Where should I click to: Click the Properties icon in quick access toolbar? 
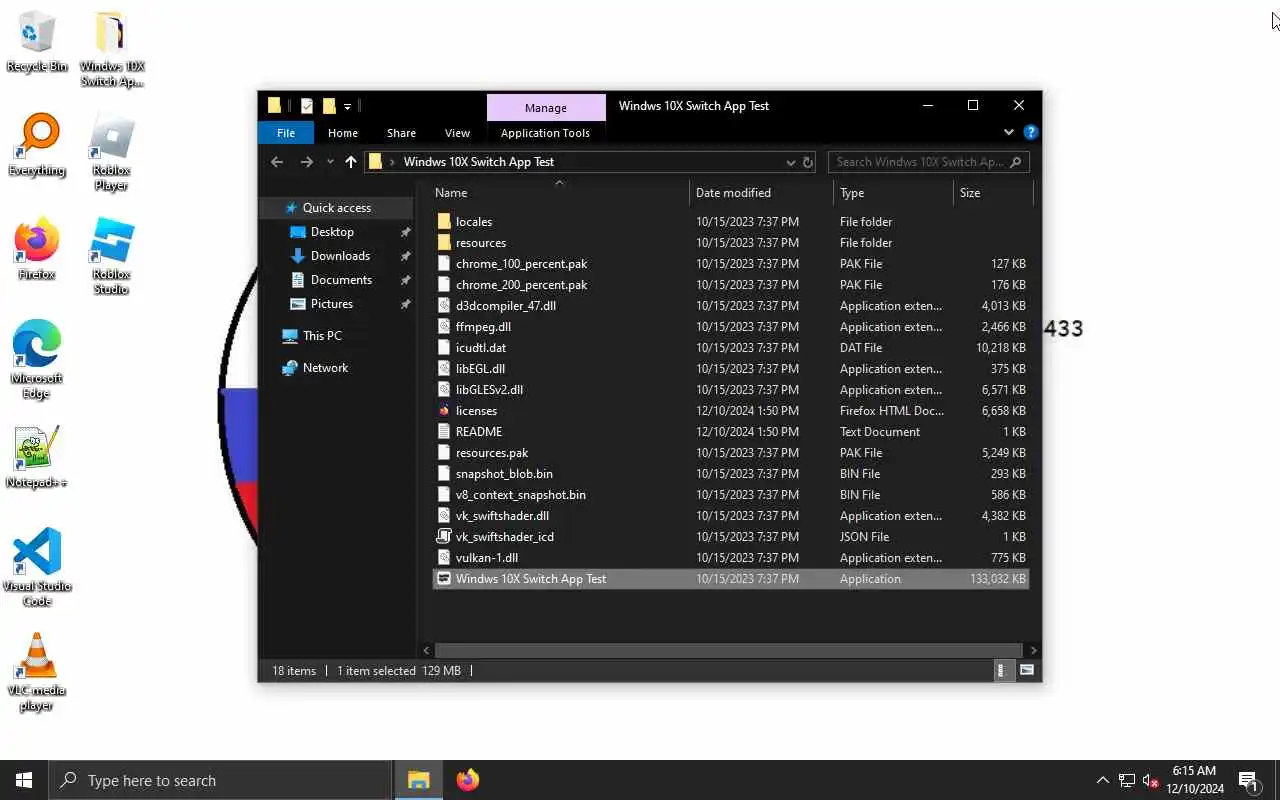[307, 106]
